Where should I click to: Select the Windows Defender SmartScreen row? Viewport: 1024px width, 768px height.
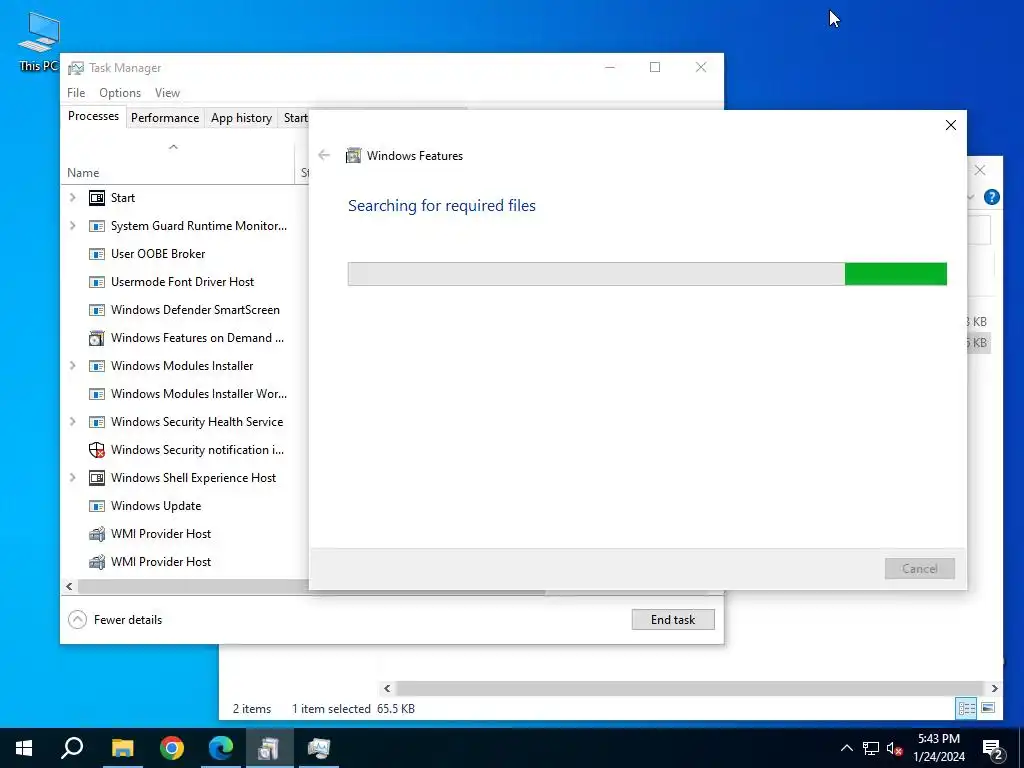point(185,310)
